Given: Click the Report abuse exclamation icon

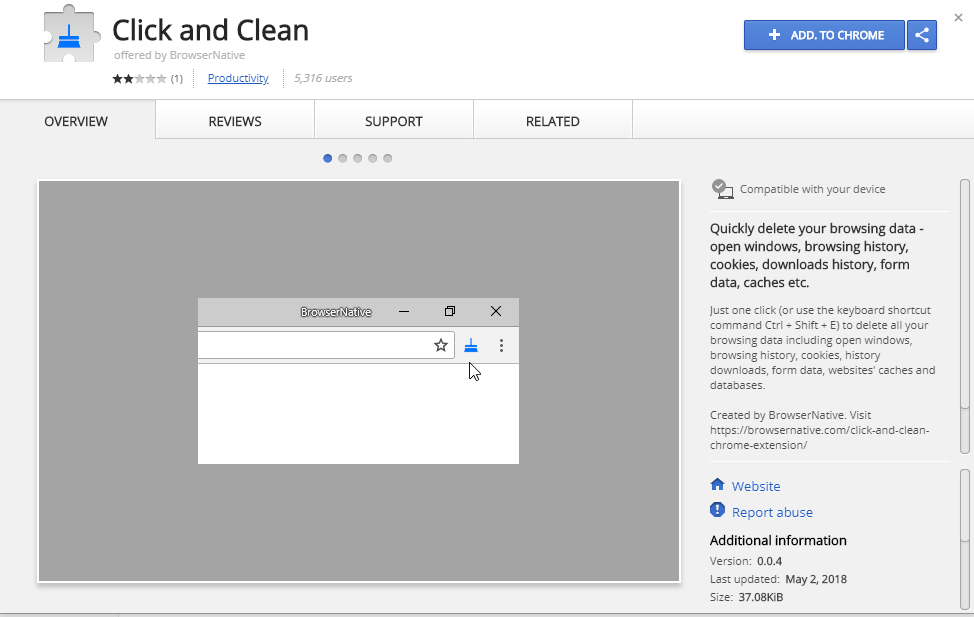Looking at the screenshot, I should click(717, 511).
